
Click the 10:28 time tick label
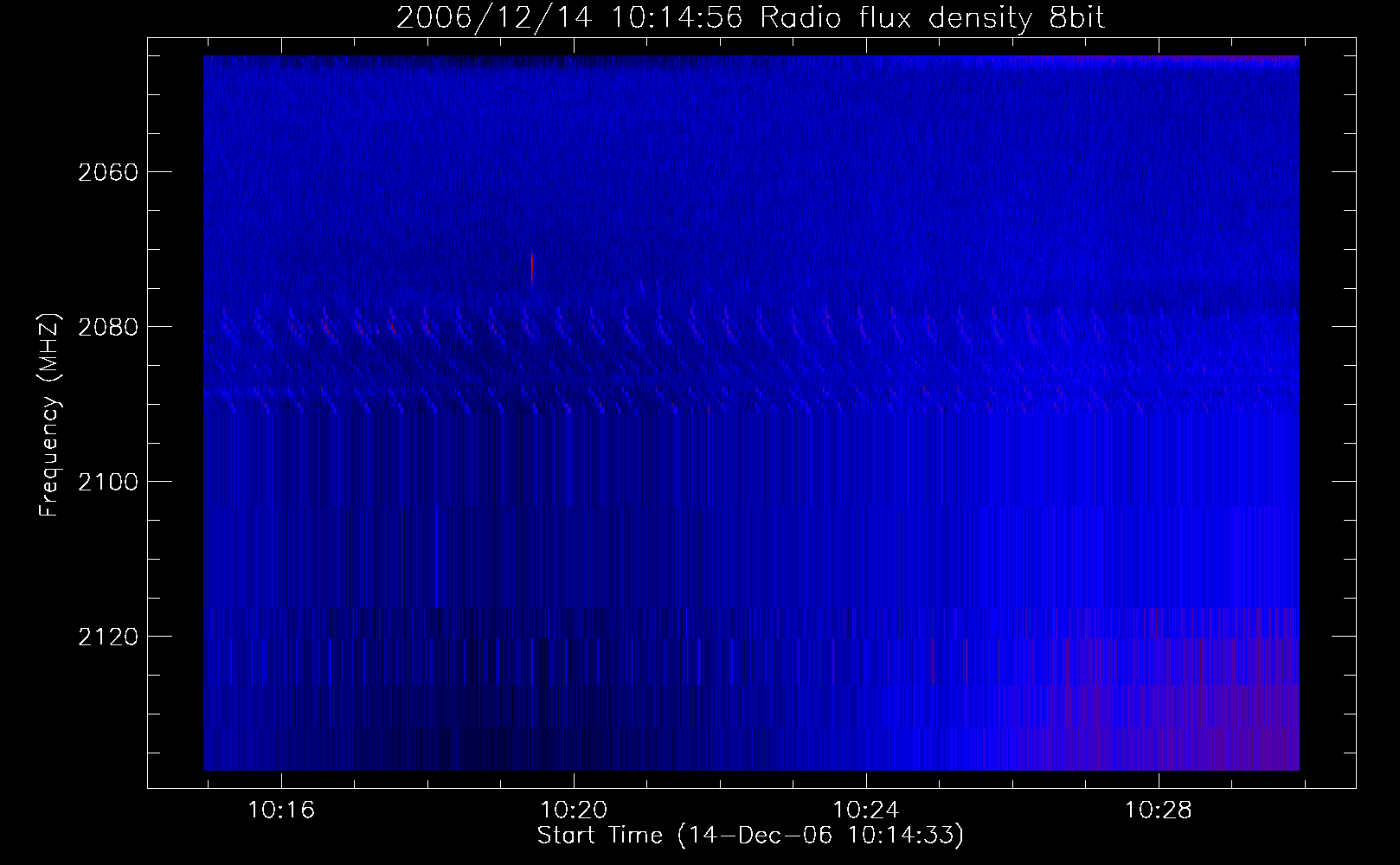tap(1158, 811)
